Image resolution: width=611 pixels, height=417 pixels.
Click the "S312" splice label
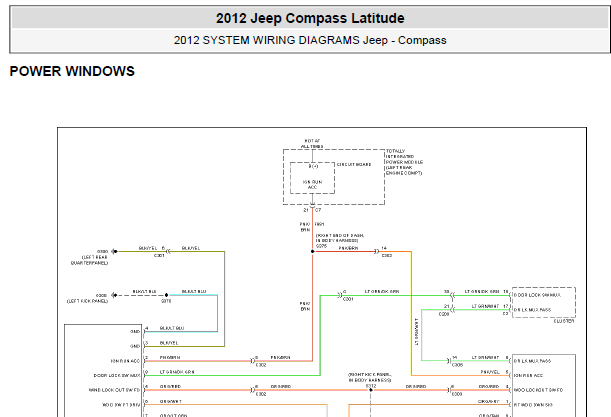coord(371,386)
